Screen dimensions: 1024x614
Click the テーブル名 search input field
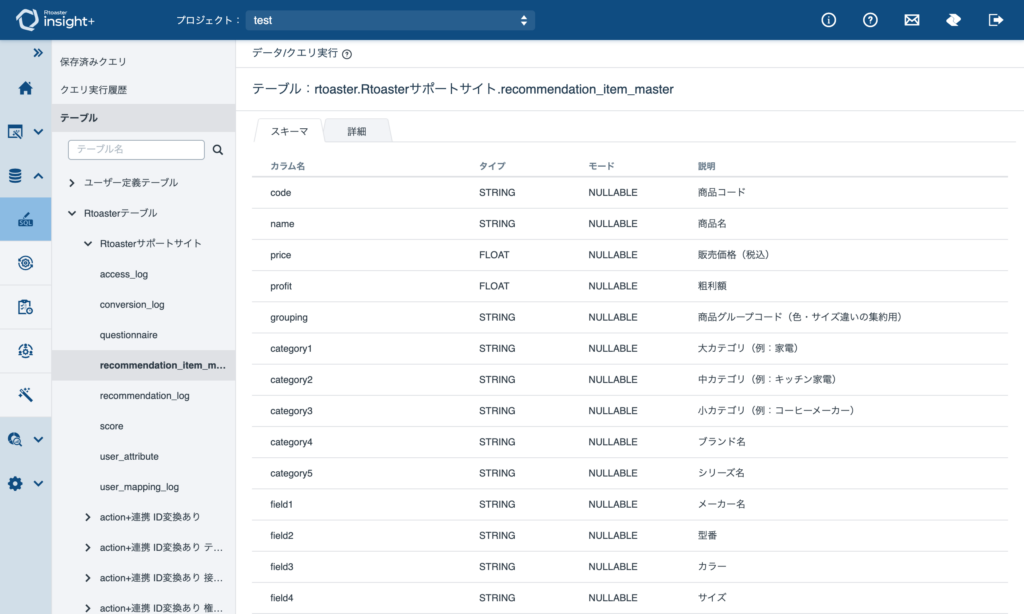pyautogui.click(x=136, y=150)
